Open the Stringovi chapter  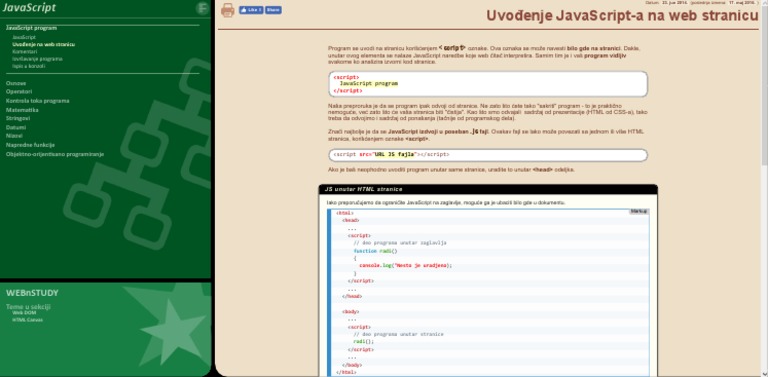tap(18, 118)
